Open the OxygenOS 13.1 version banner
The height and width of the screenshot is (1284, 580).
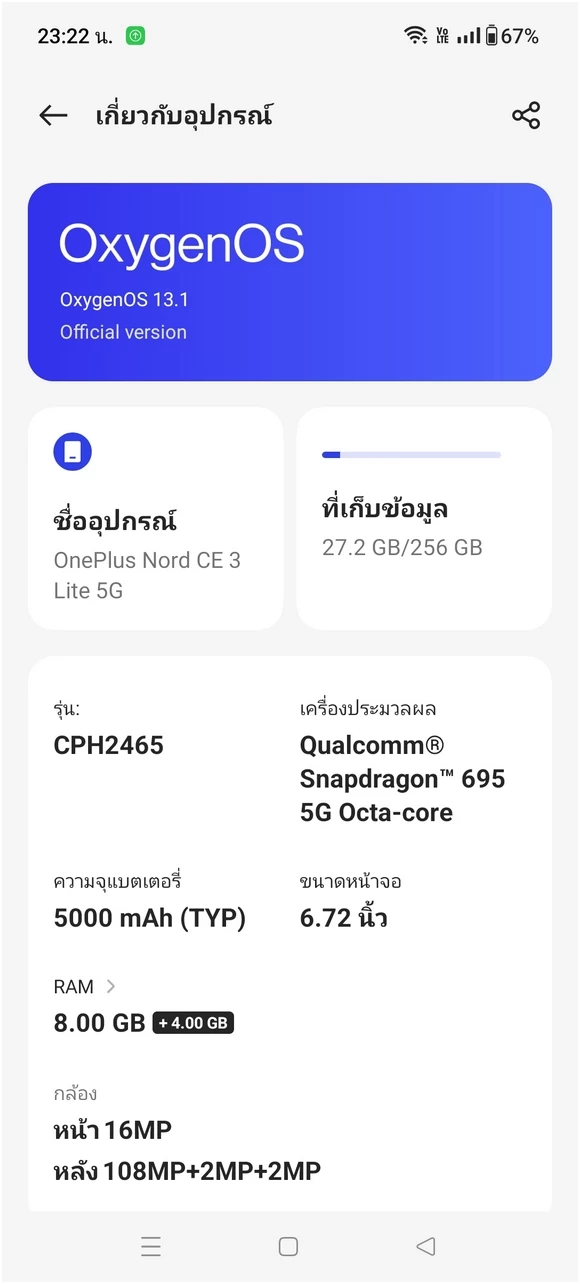tap(290, 282)
